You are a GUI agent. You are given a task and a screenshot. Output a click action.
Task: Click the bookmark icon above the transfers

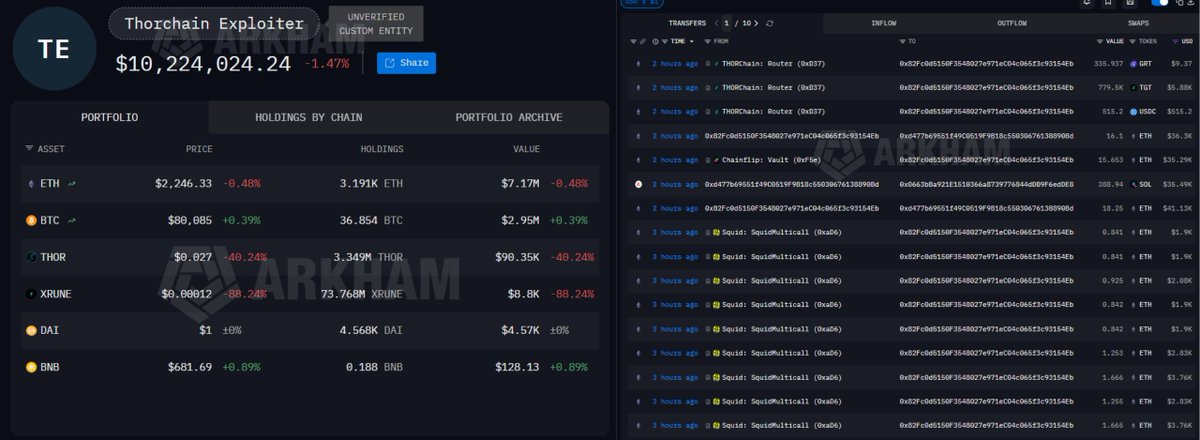point(1108,3)
